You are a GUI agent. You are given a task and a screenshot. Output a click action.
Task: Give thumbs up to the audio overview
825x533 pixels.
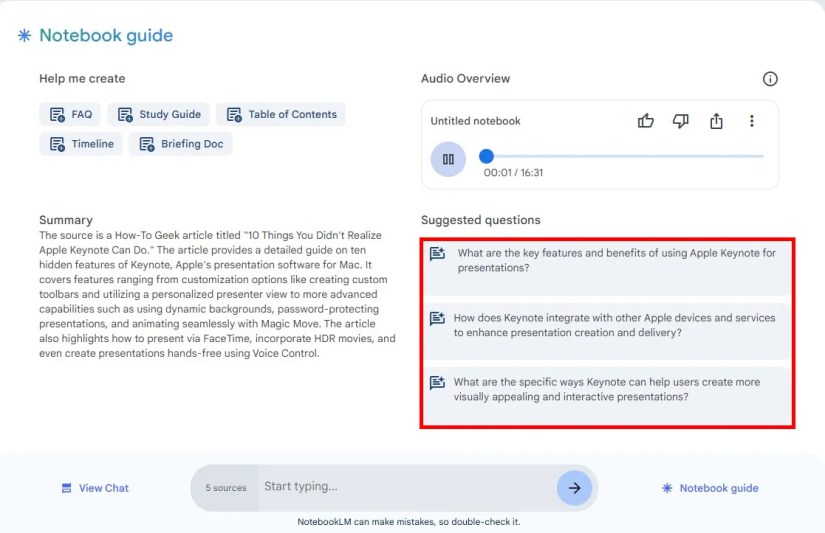tap(646, 121)
